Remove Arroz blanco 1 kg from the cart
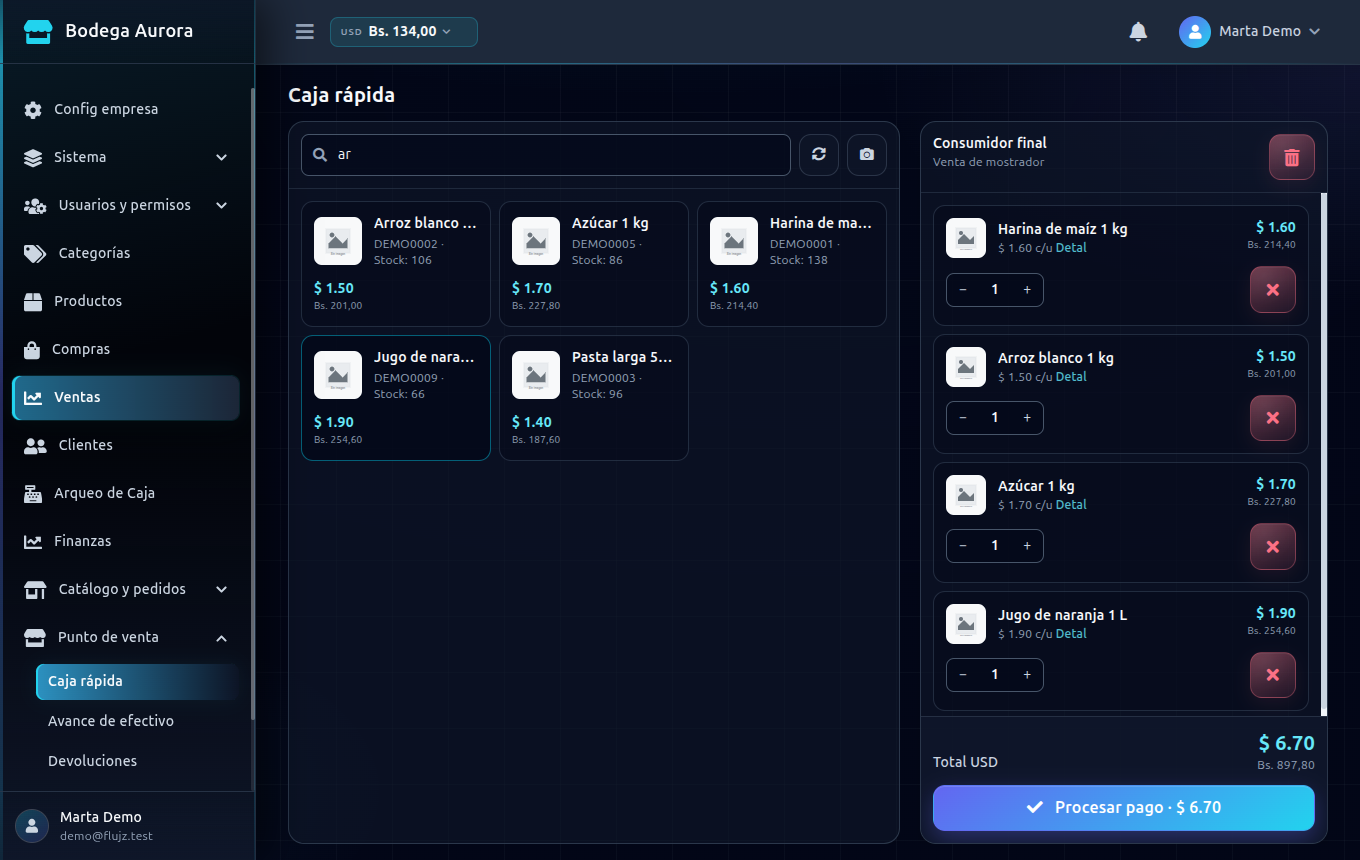Image resolution: width=1360 pixels, height=860 pixels. click(1273, 418)
